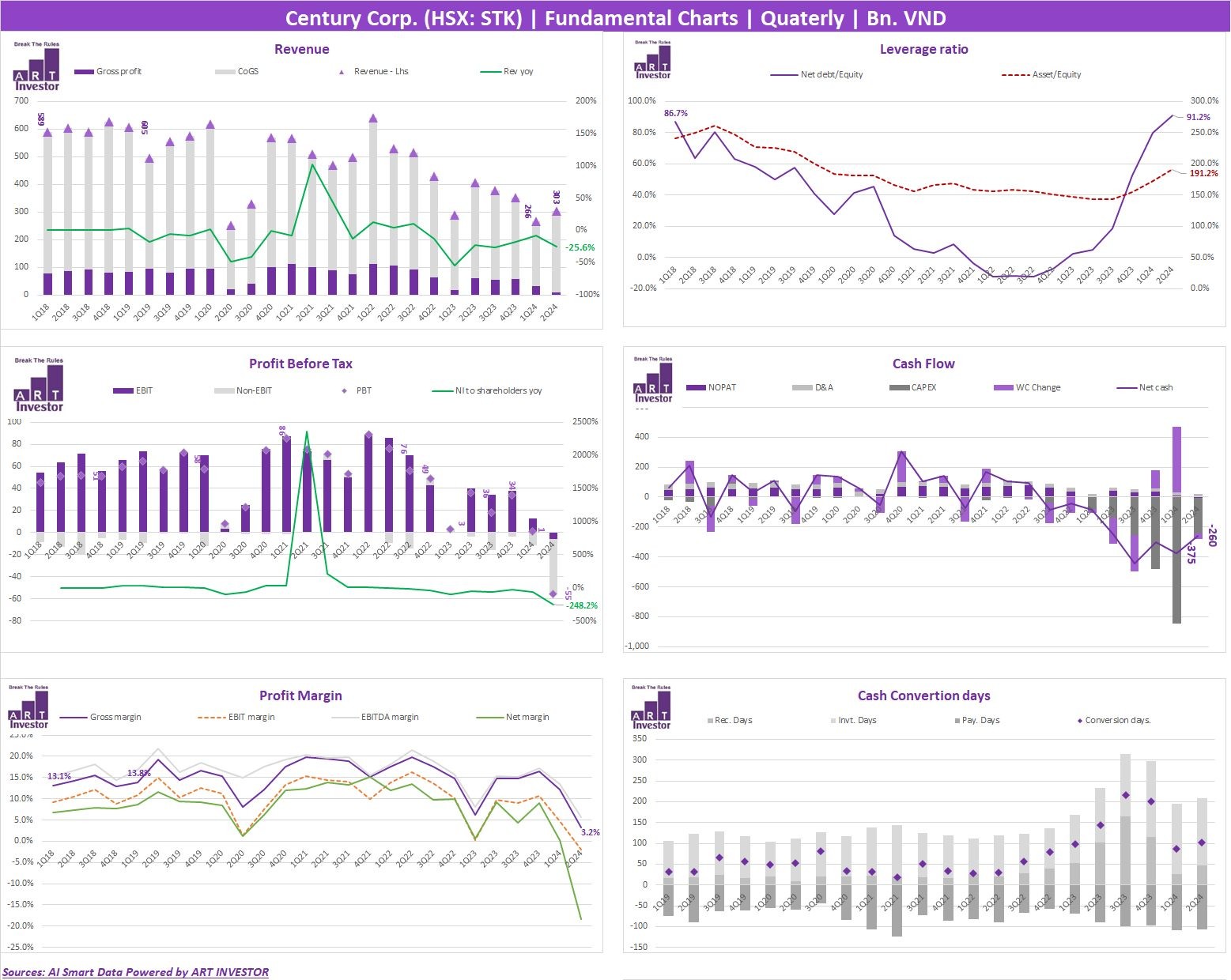Click the Cash Flow chart title
Screen dimensions: 1231x980
[x=923, y=364]
